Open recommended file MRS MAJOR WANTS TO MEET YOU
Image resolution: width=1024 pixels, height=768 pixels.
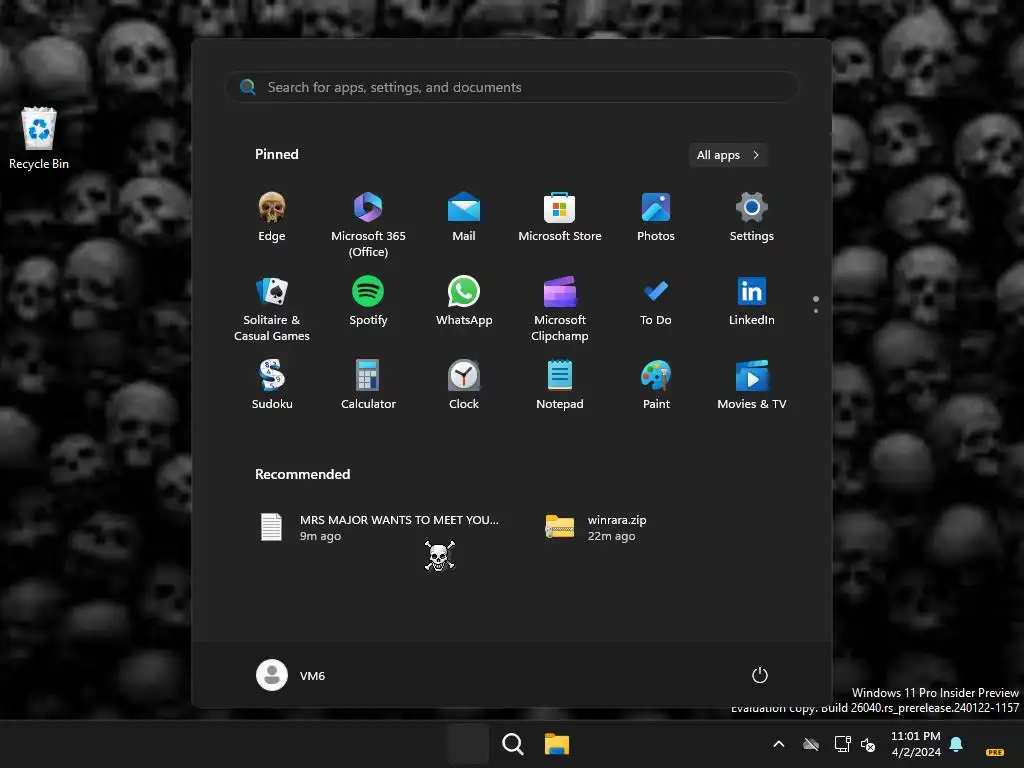point(379,528)
